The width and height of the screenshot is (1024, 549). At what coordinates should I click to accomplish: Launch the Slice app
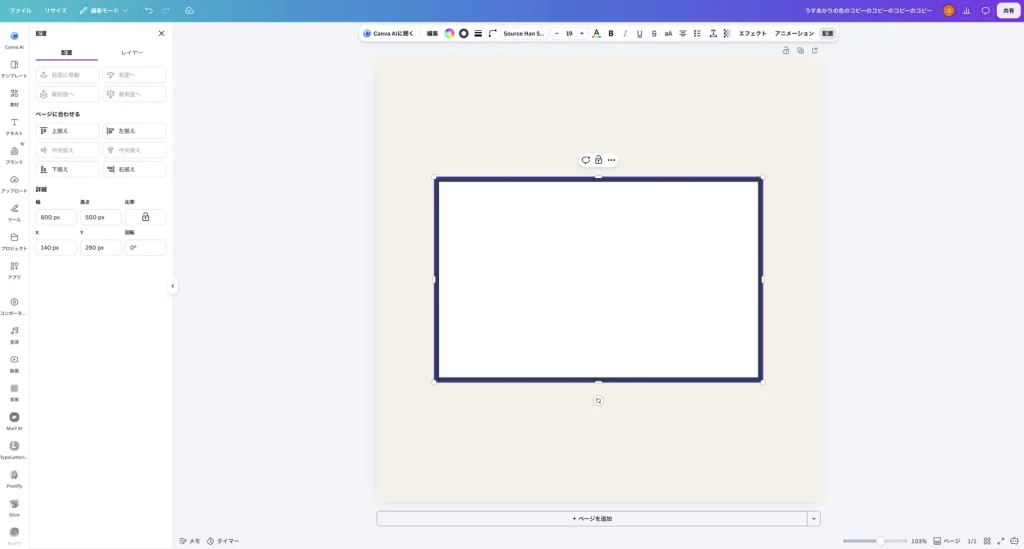point(14,507)
